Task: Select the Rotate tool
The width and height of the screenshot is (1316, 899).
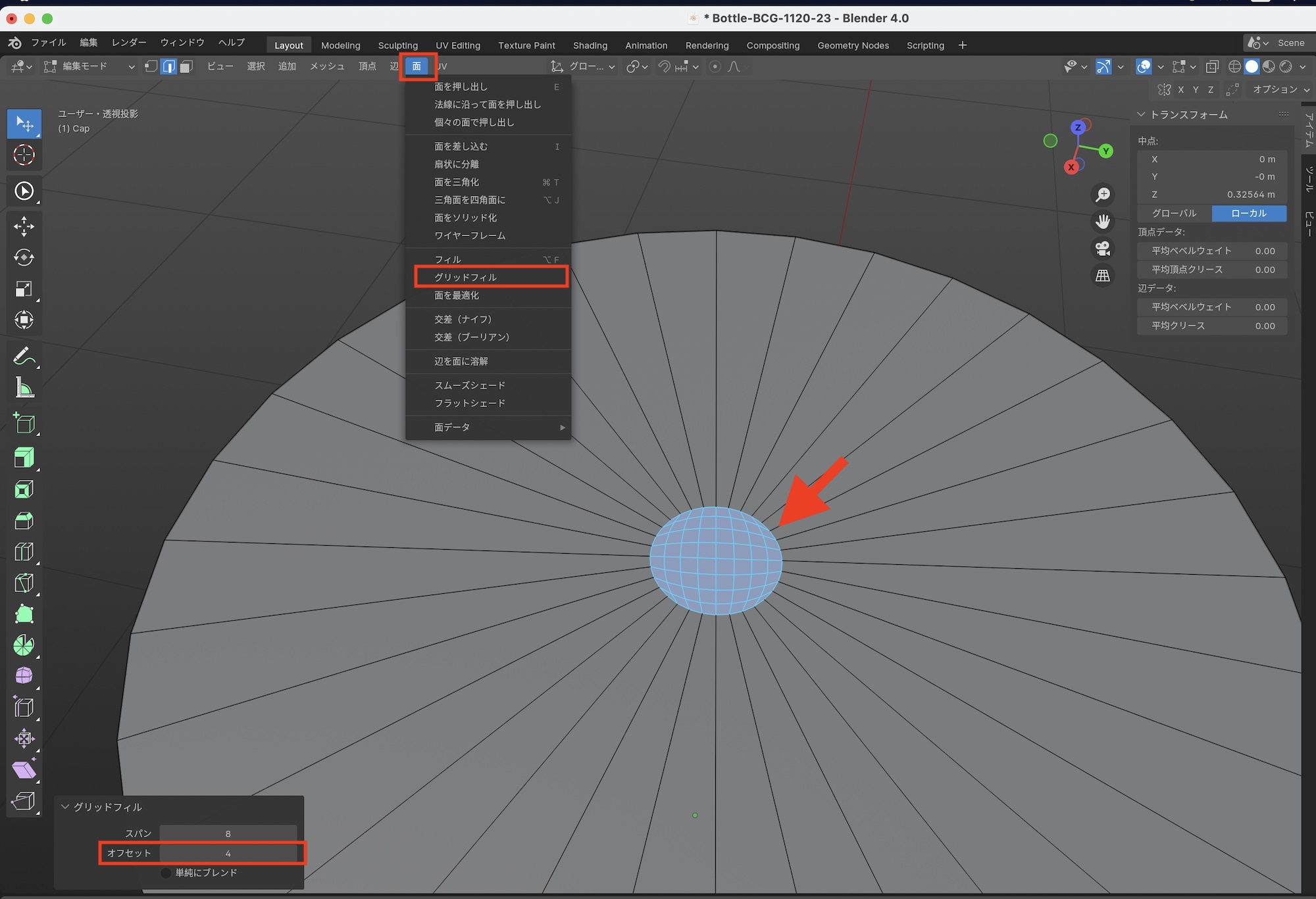Action: pyautogui.click(x=24, y=258)
